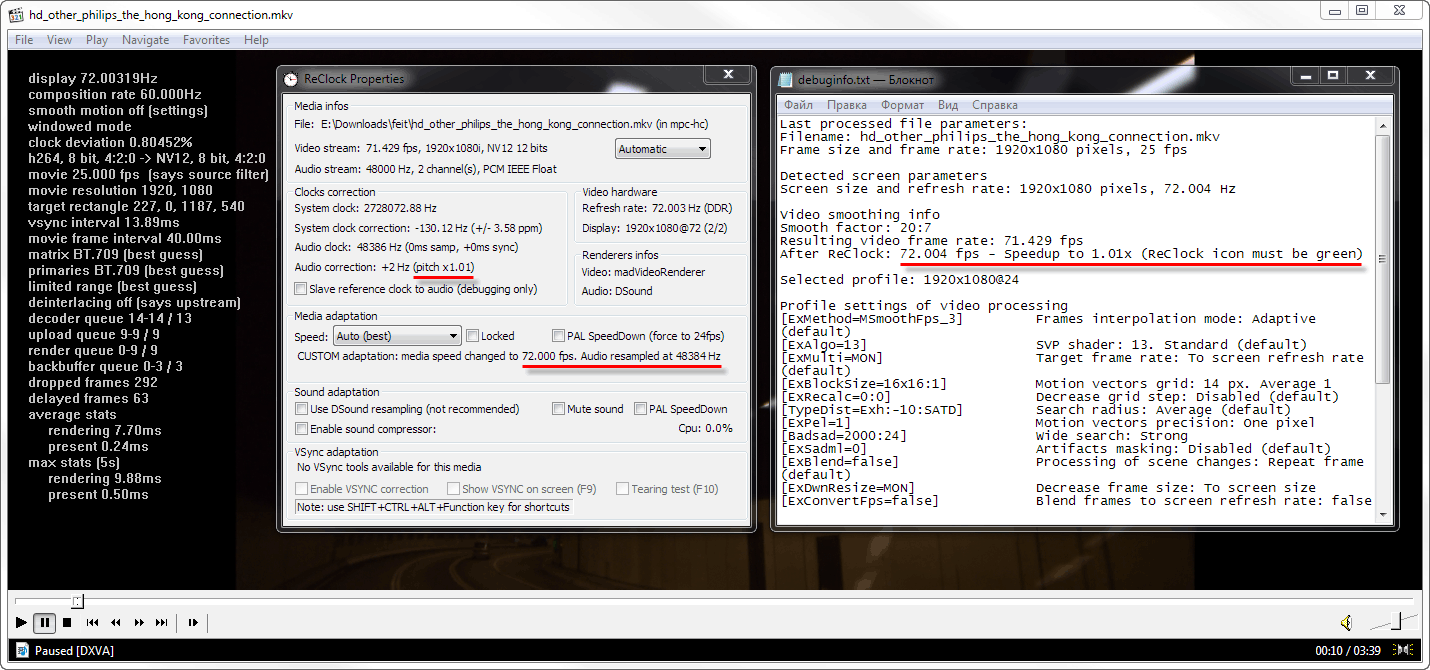The height and width of the screenshot is (670, 1430).
Task: Toggle the 'Locked' speed checkbox
Action: (x=473, y=336)
